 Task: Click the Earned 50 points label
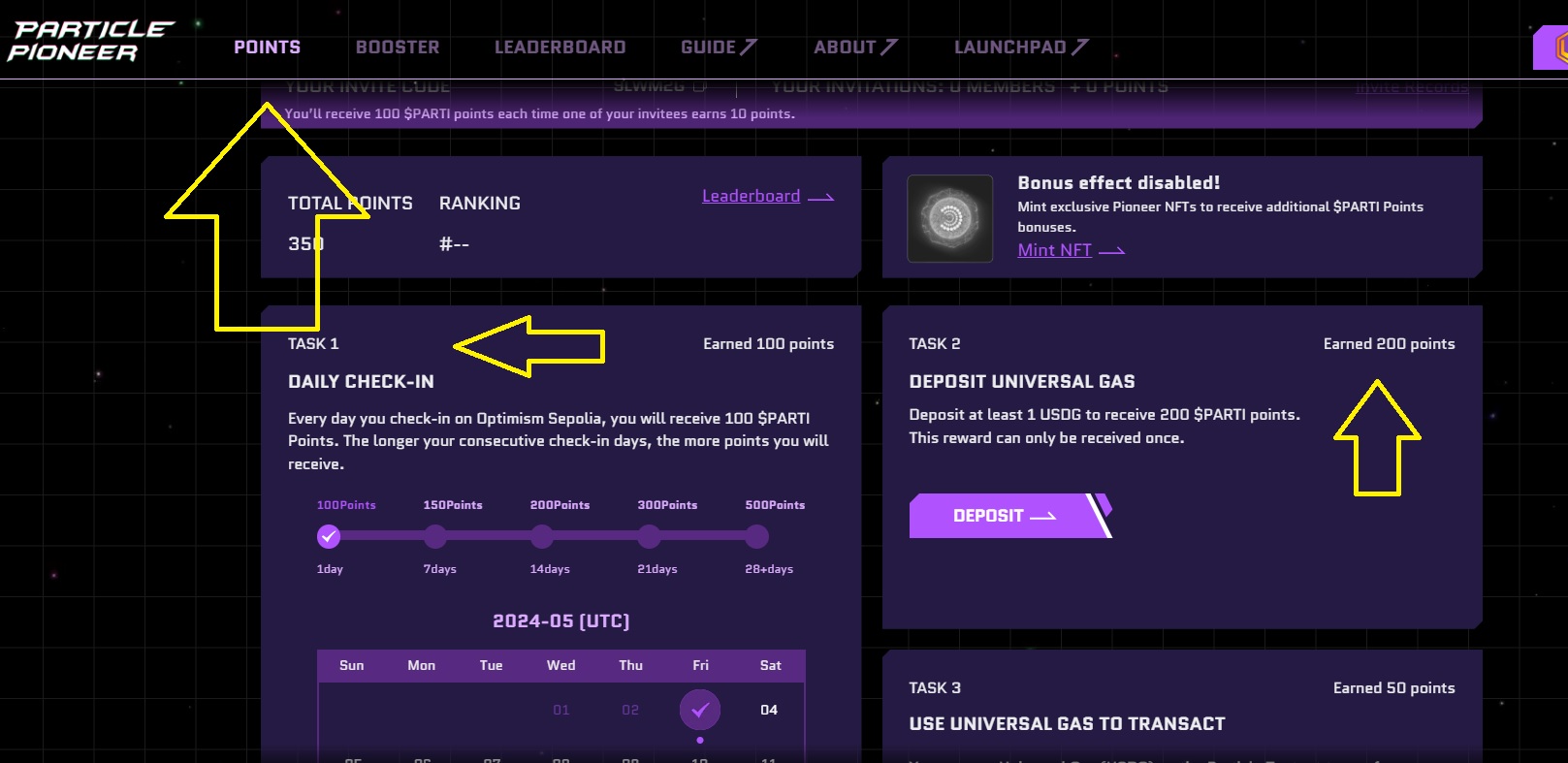(1393, 688)
